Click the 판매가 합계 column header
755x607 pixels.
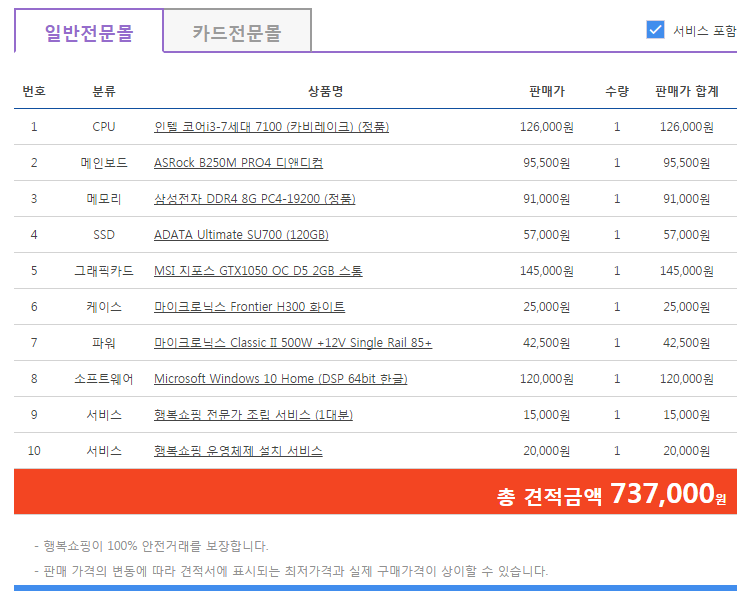click(687, 91)
